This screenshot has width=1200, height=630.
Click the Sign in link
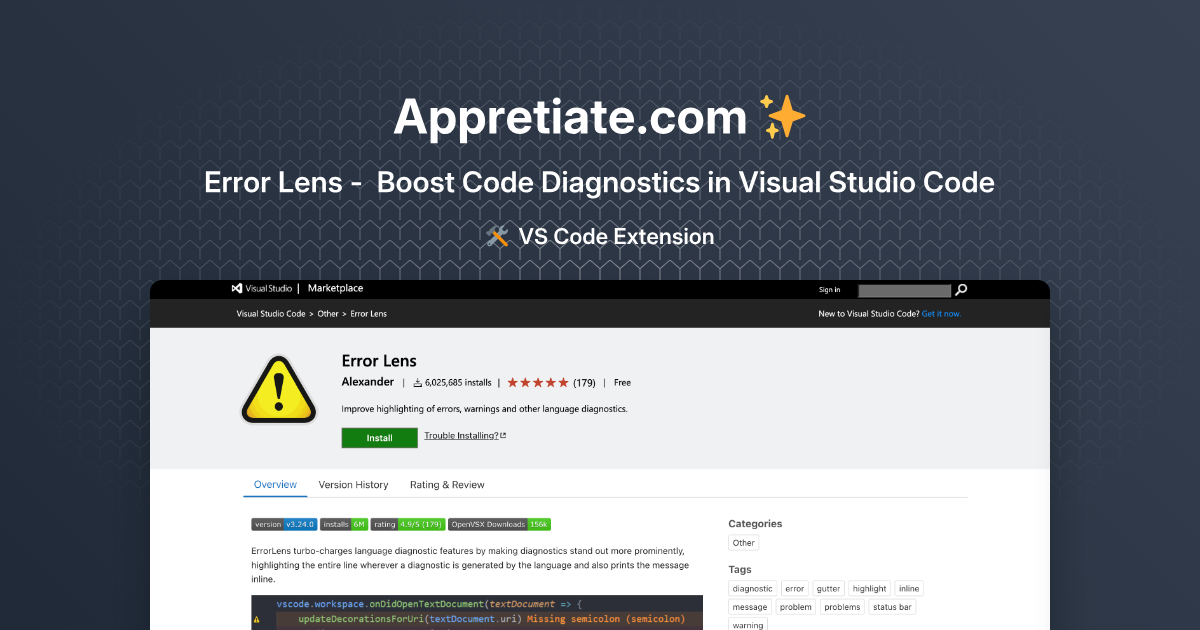tap(829, 290)
